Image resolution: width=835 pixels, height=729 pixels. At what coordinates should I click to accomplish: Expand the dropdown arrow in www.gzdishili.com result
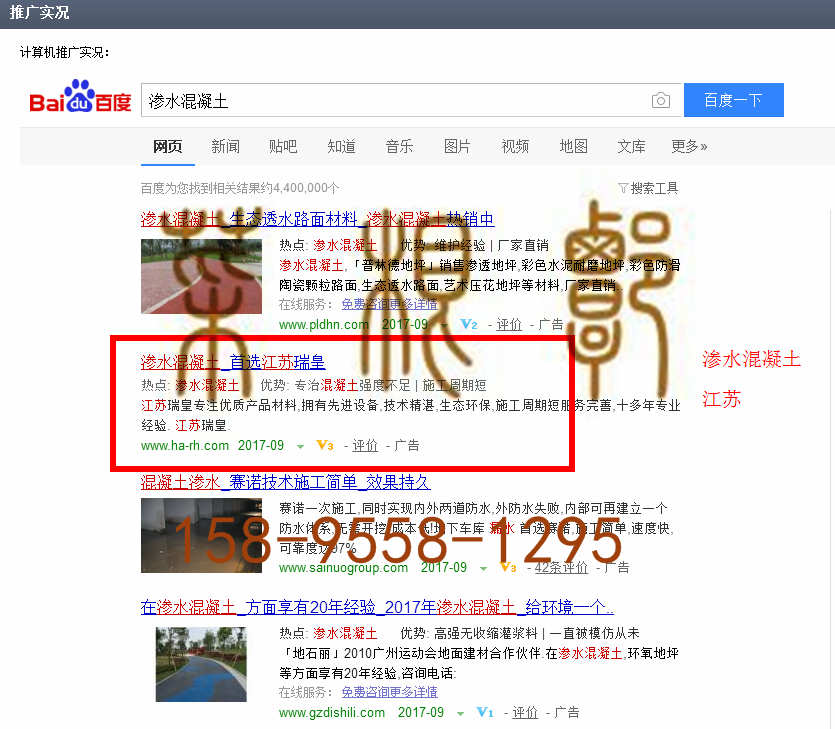pyautogui.click(x=460, y=714)
